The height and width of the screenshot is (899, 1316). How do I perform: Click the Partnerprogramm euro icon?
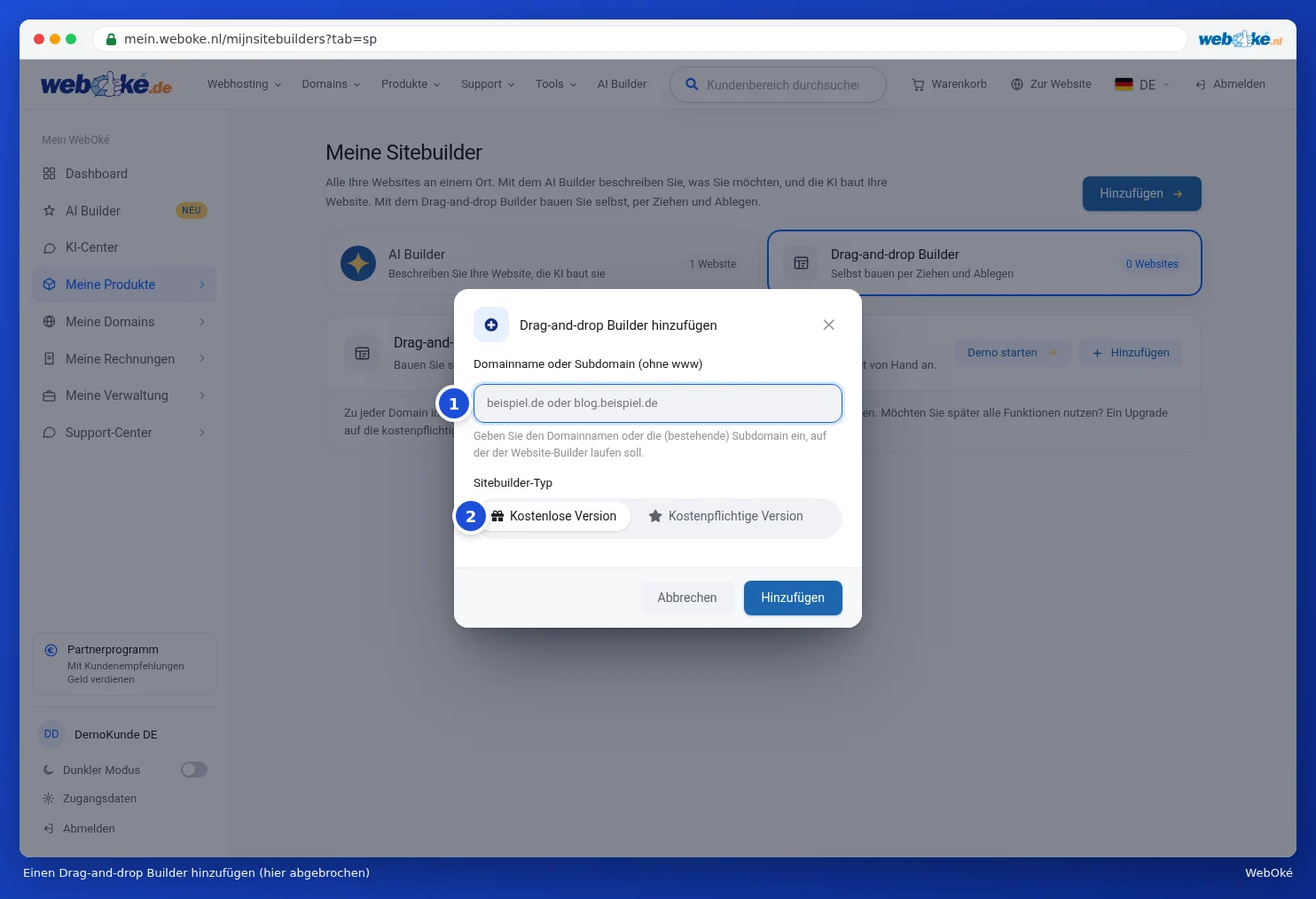[51, 650]
